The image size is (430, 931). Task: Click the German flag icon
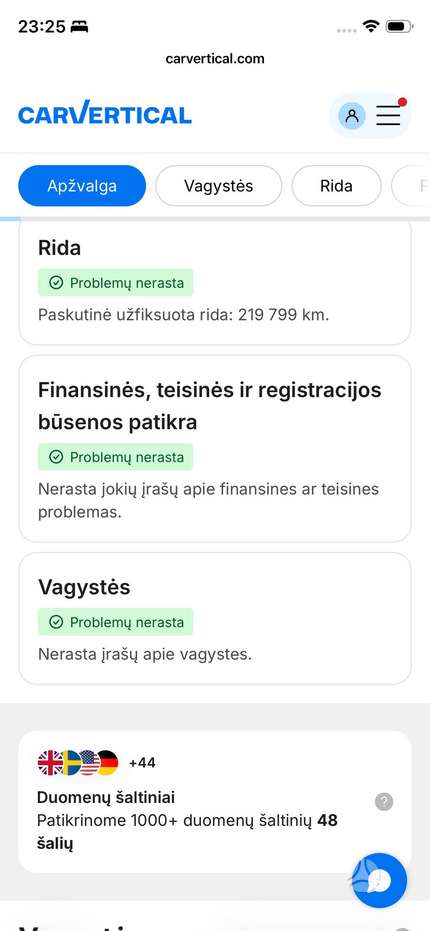108,762
